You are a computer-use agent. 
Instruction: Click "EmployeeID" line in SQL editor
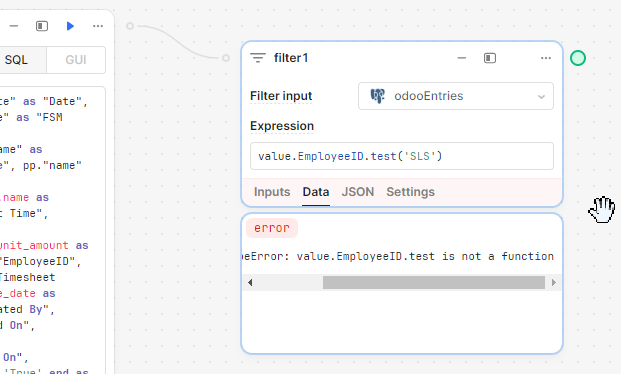click(40, 261)
